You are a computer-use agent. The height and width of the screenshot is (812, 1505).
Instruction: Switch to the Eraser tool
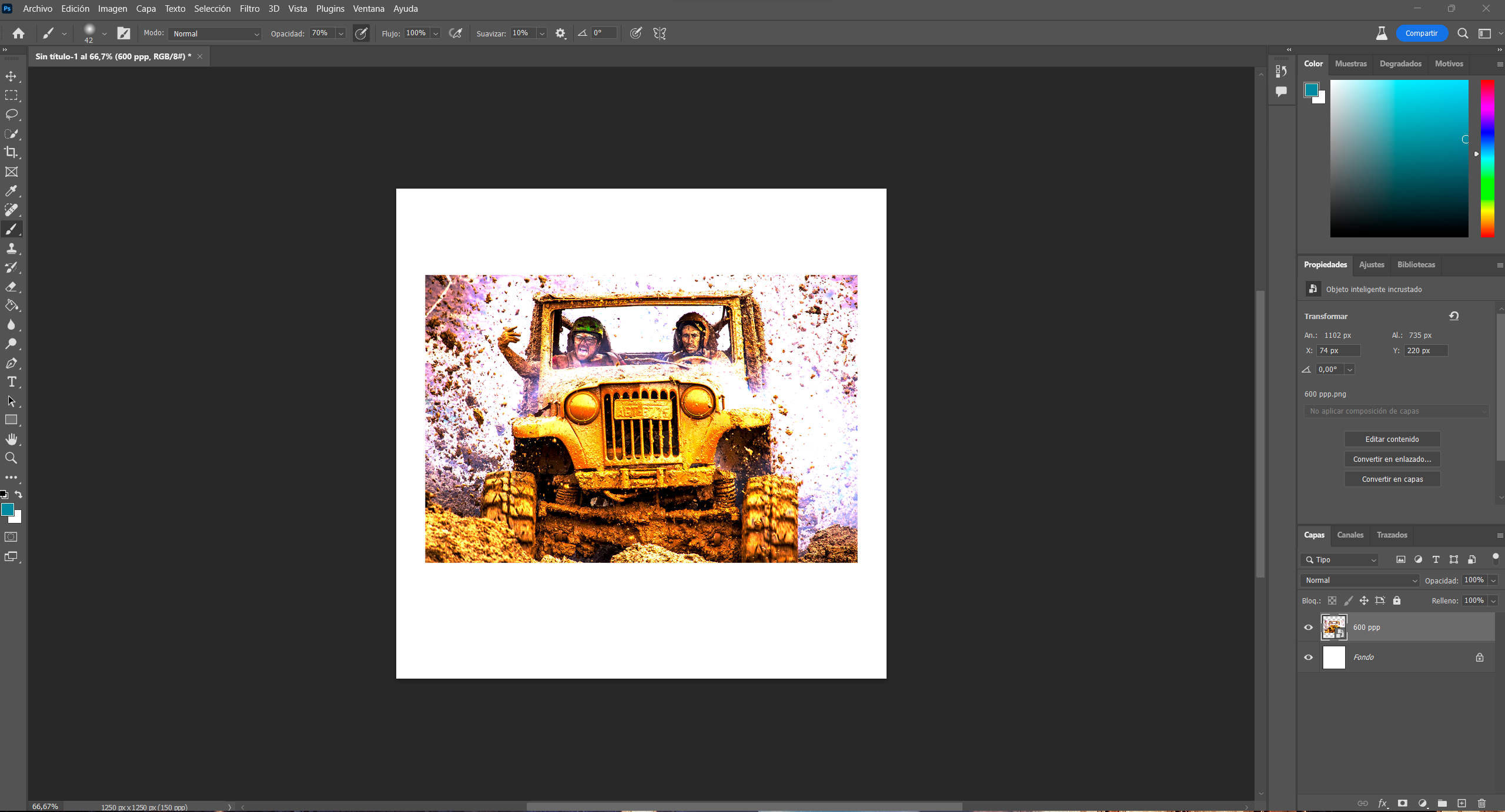tap(12, 286)
